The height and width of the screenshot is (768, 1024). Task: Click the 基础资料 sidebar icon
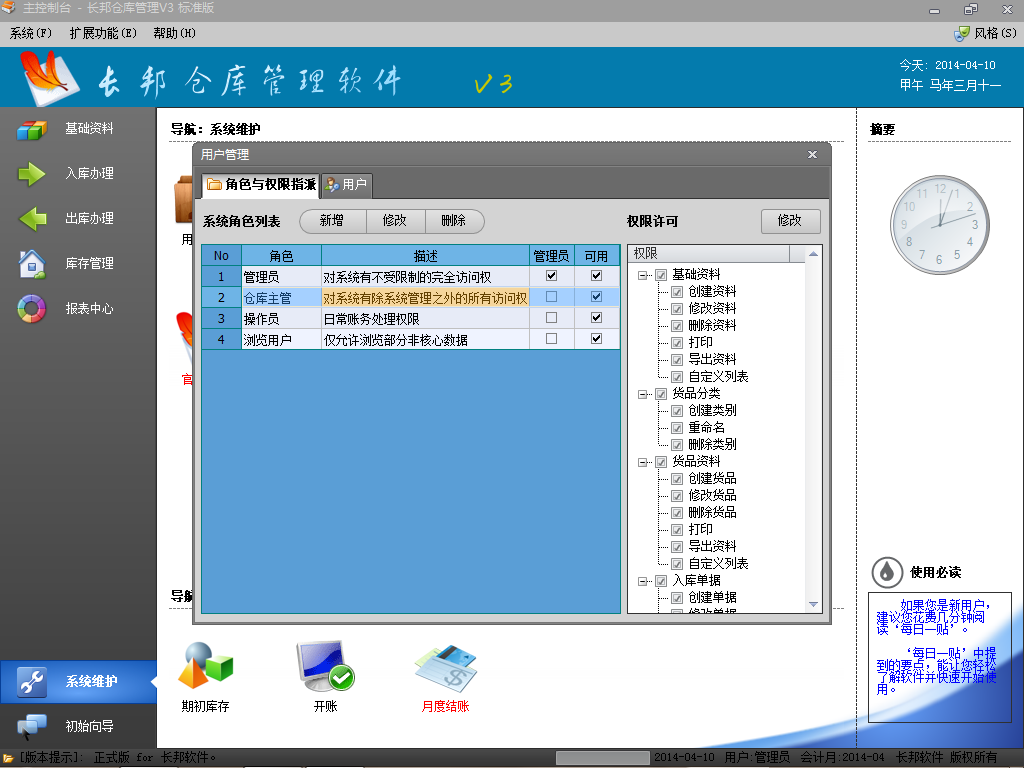tap(32, 129)
